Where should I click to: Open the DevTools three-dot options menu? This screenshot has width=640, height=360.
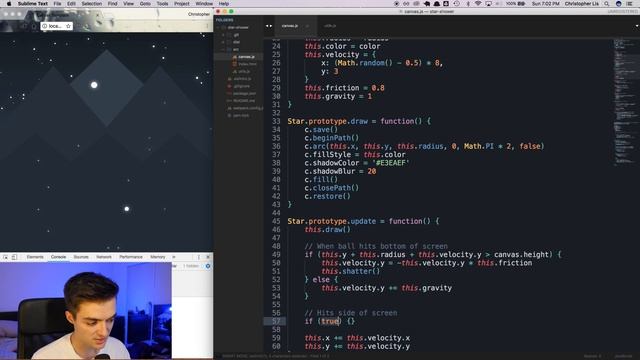[199, 257]
